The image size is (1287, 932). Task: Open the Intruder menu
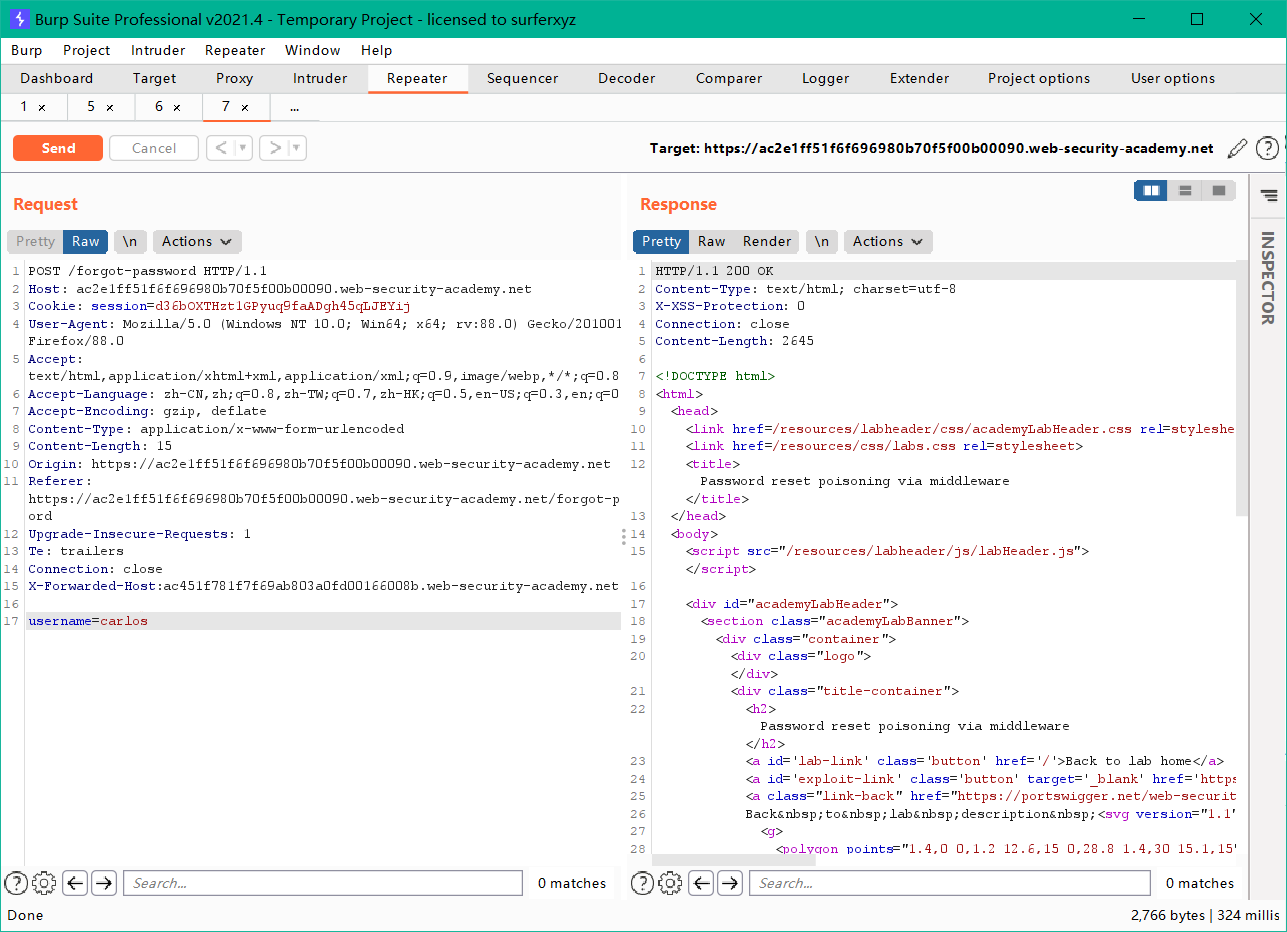click(x=158, y=50)
